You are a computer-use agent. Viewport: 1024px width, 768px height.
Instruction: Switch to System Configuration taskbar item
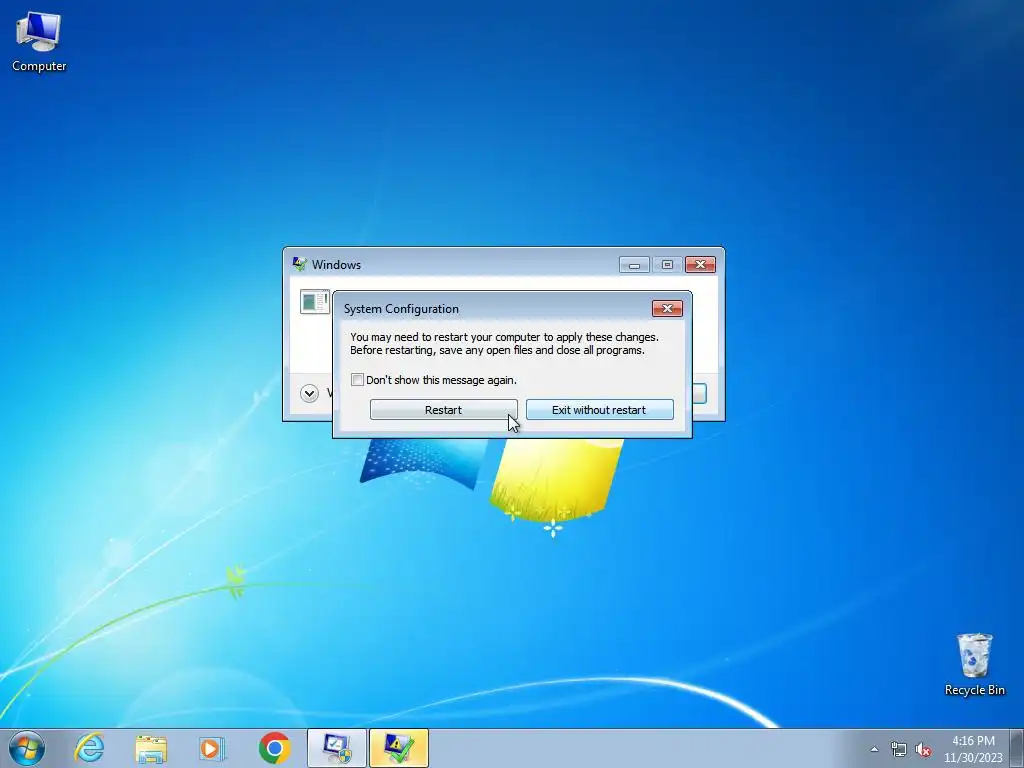click(x=337, y=748)
